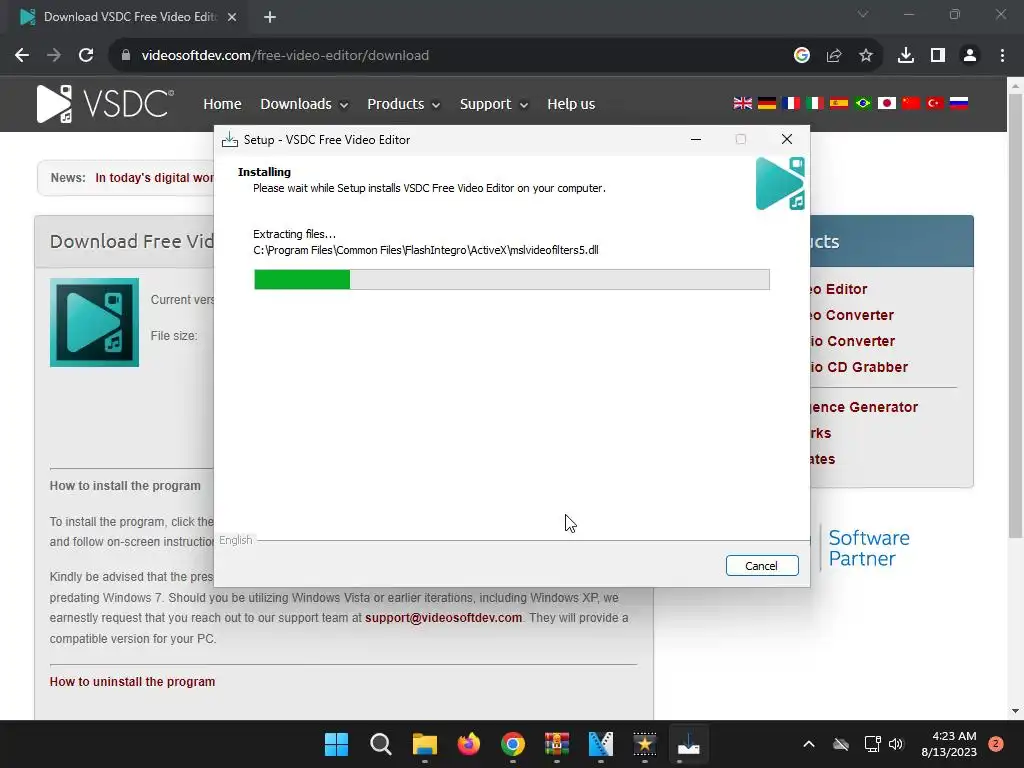
Task: Open taskbar Search
Action: (380, 744)
